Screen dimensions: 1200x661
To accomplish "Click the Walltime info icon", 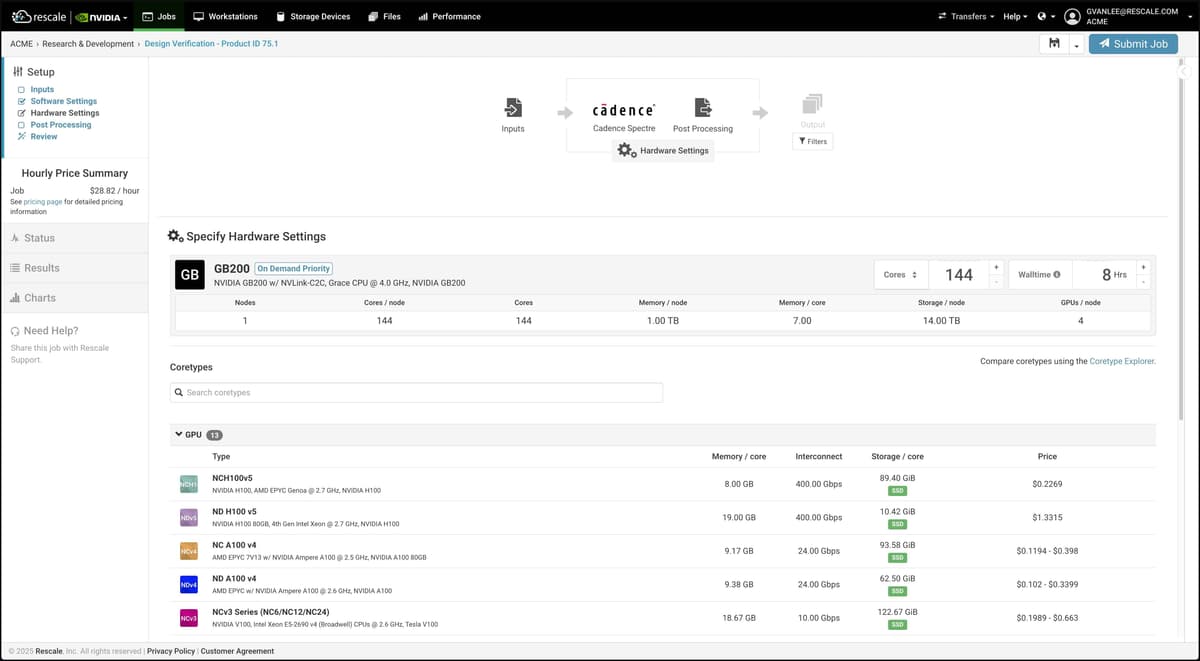I will [1057, 275].
